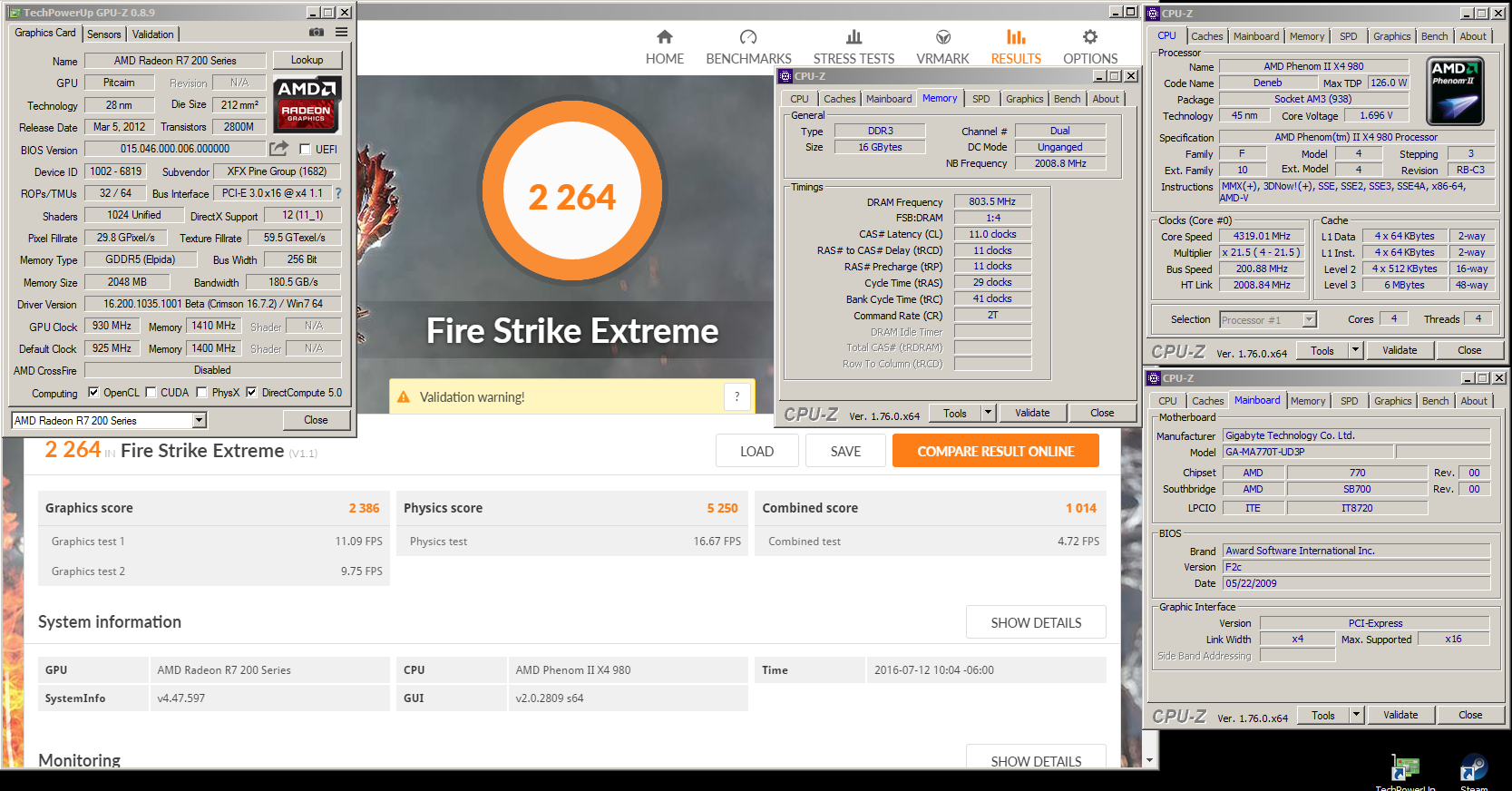
Task: Open Bench tab in CPU-Z Mainboard window
Action: pyautogui.click(x=1436, y=401)
